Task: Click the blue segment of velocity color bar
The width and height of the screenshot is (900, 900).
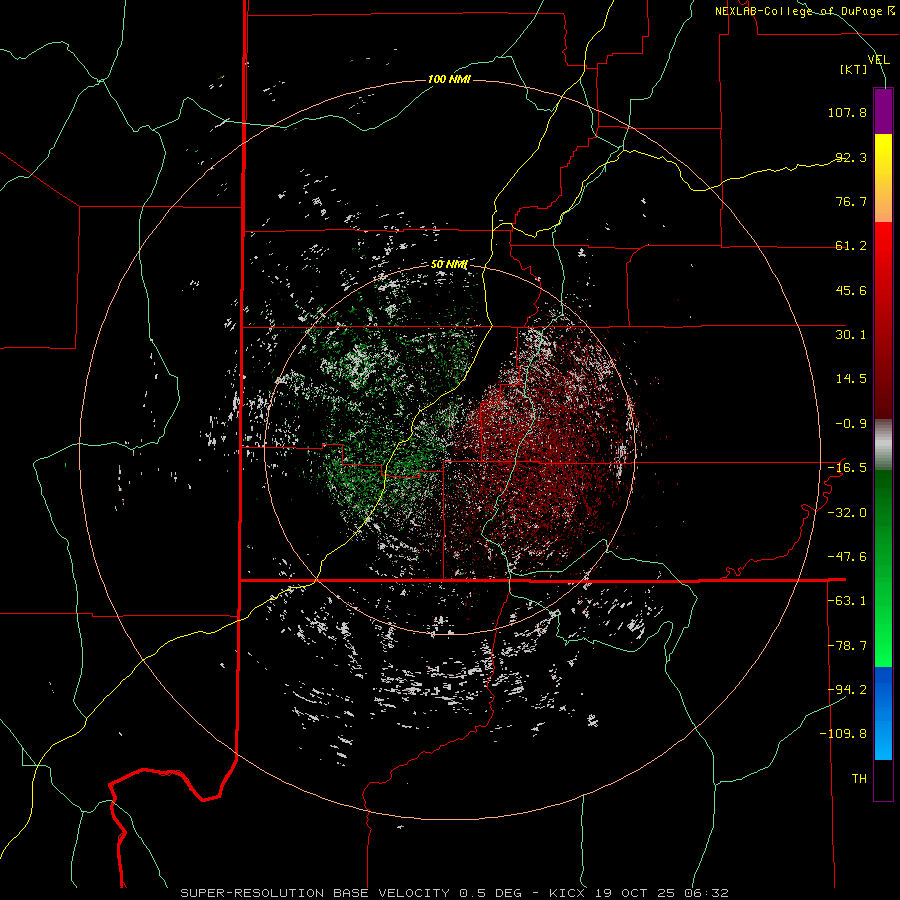Action: coord(883,713)
